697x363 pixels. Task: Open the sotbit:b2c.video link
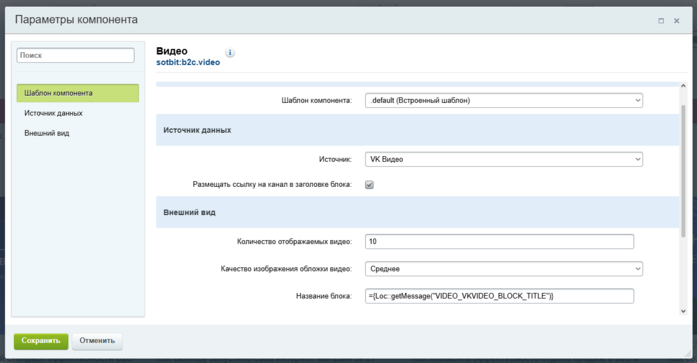click(188, 62)
